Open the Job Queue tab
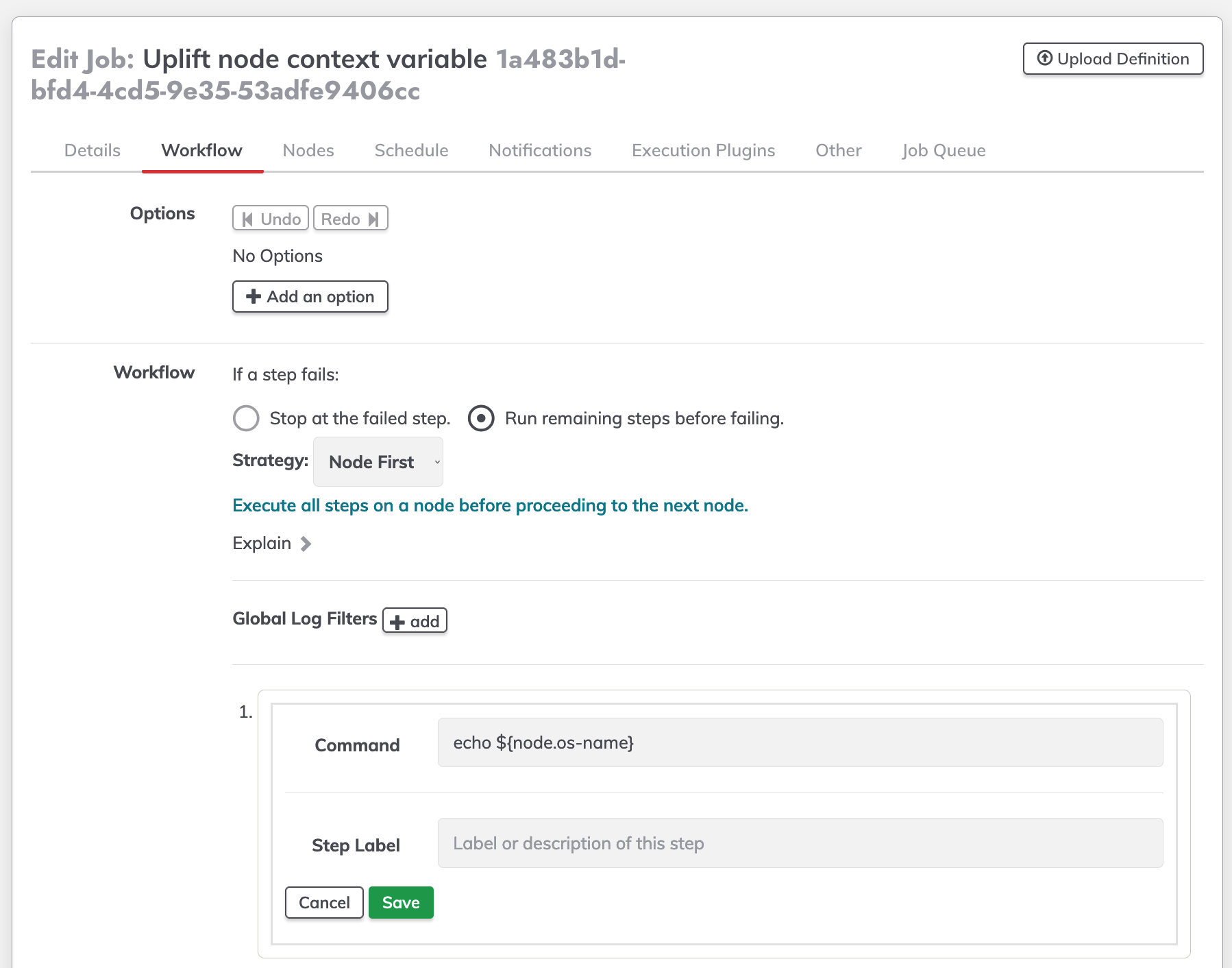Screen dimensions: 1232x968 (944, 150)
